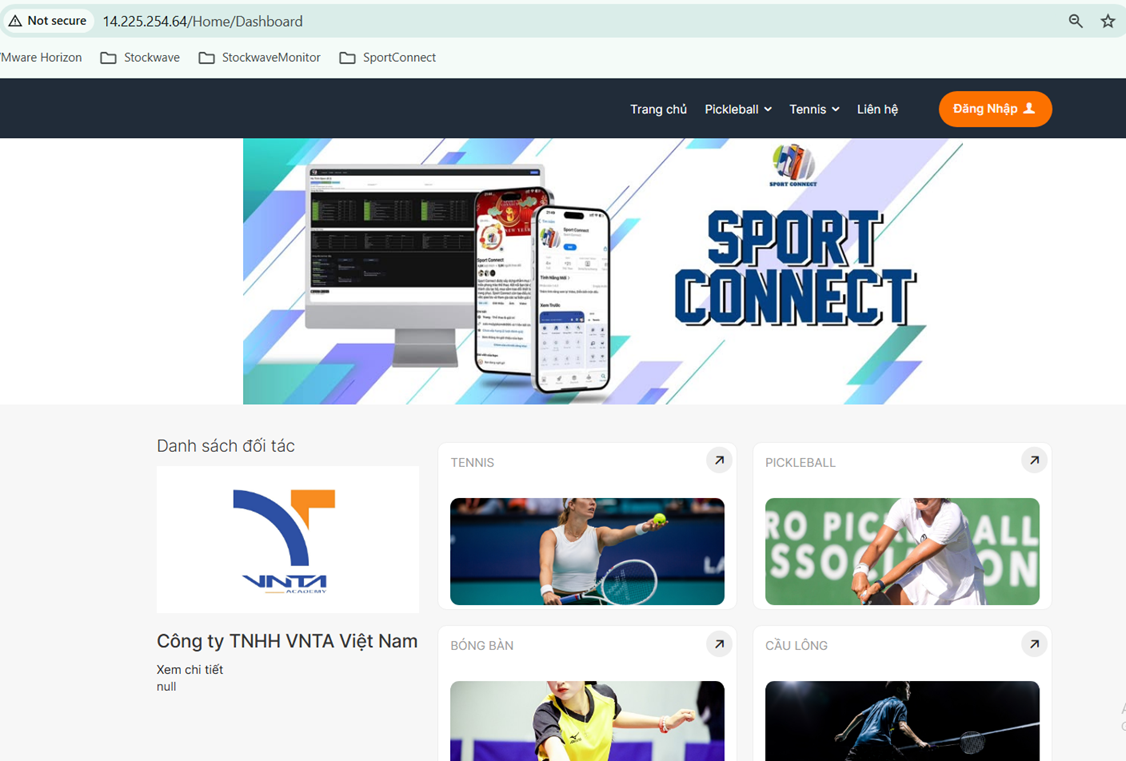Click the null text under Xem chi tiết
The height and width of the screenshot is (761, 1126).
point(166,686)
